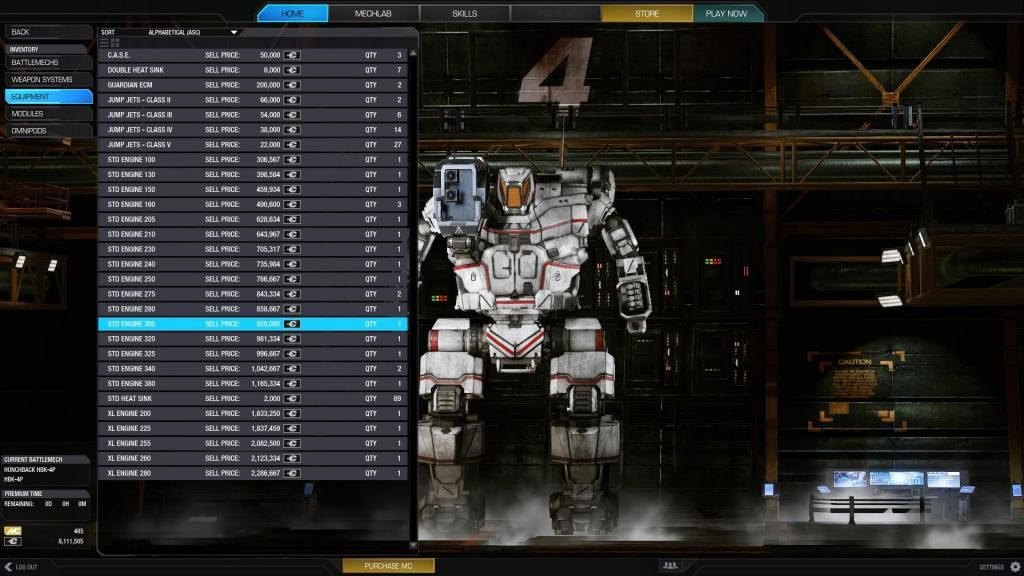The image size is (1024, 576).
Task: Select Weapon Systems inventory category
Action: coord(47,79)
